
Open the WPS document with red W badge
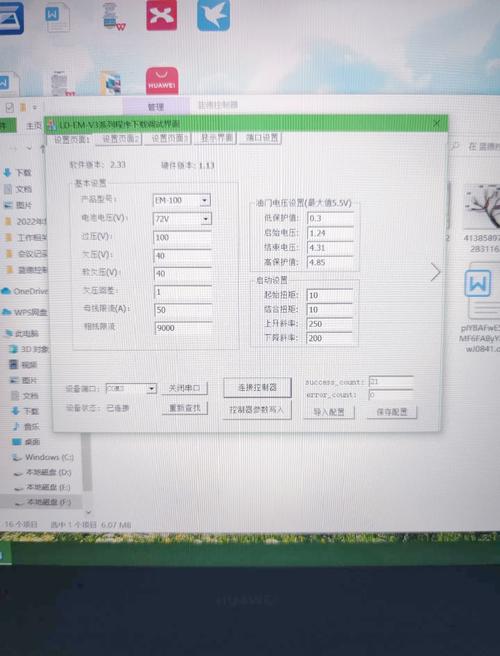pos(113,16)
